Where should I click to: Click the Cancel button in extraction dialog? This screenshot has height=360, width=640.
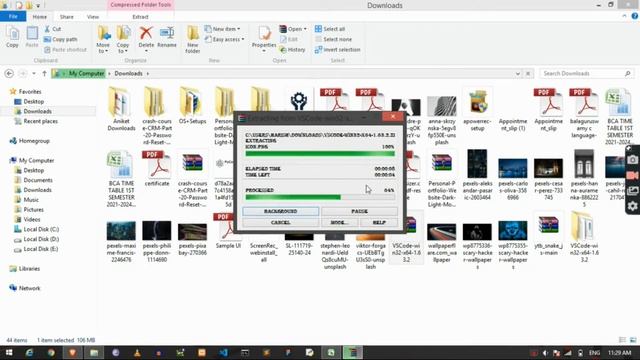tap(280, 222)
